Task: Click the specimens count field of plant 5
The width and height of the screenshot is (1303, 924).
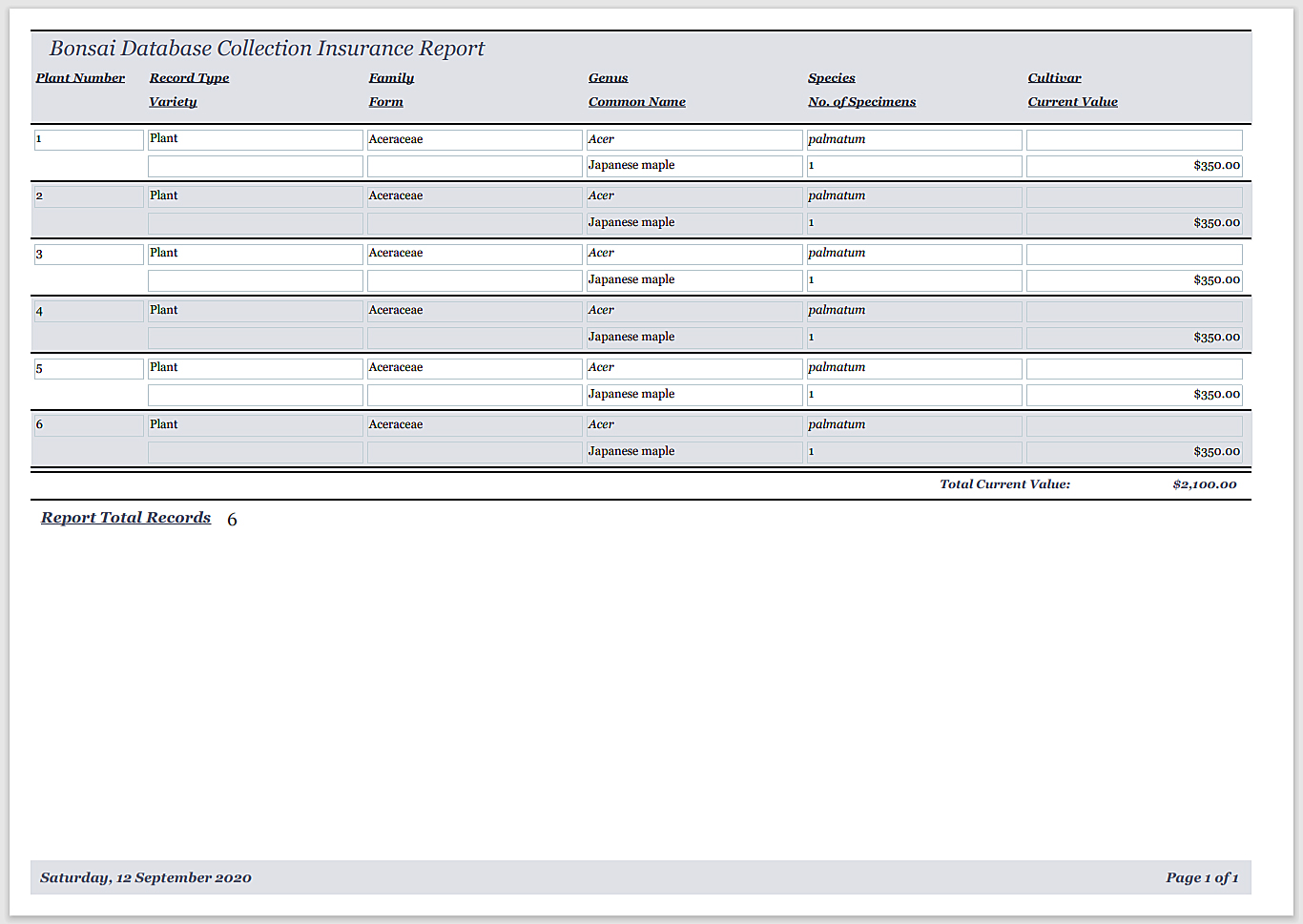Action: [x=915, y=395]
